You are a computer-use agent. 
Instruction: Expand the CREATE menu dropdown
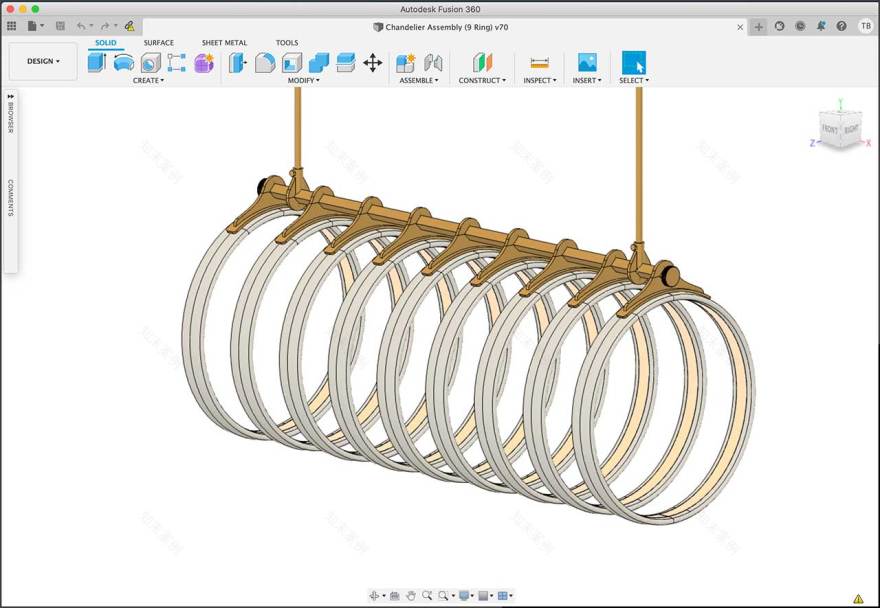click(148, 80)
